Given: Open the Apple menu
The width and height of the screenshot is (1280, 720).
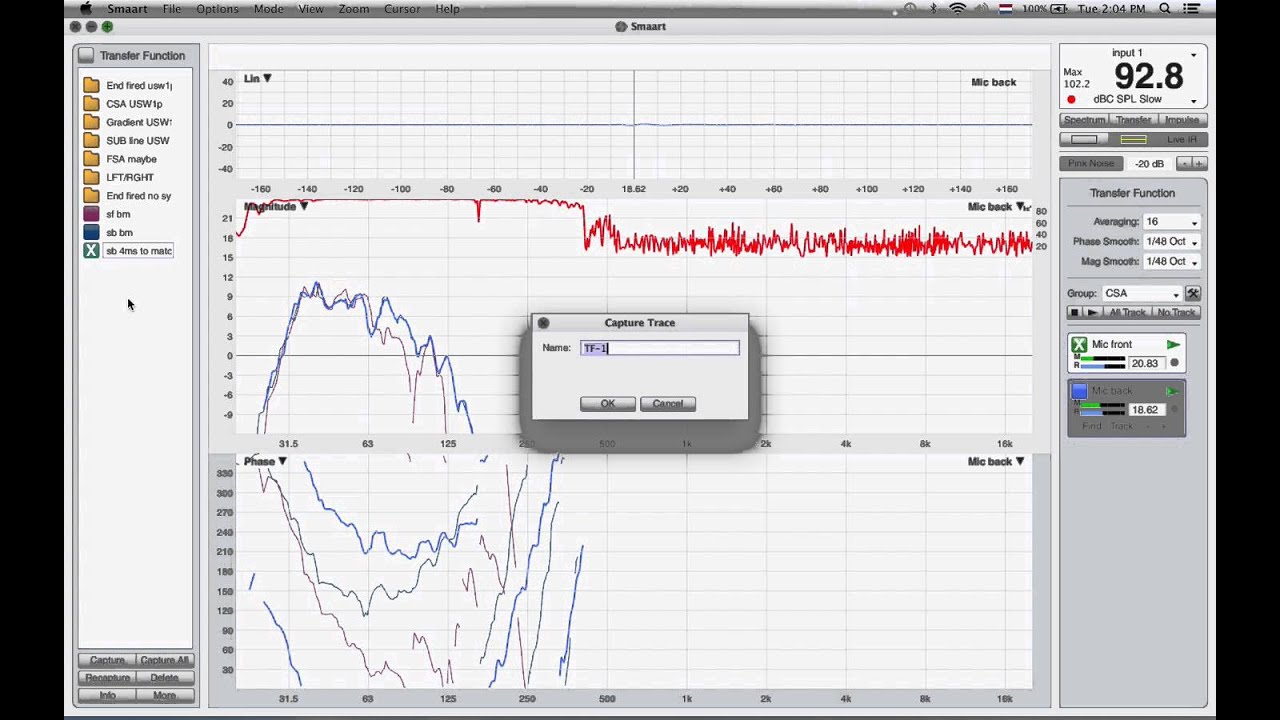Looking at the screenshot, I should (x=86, y=8).
